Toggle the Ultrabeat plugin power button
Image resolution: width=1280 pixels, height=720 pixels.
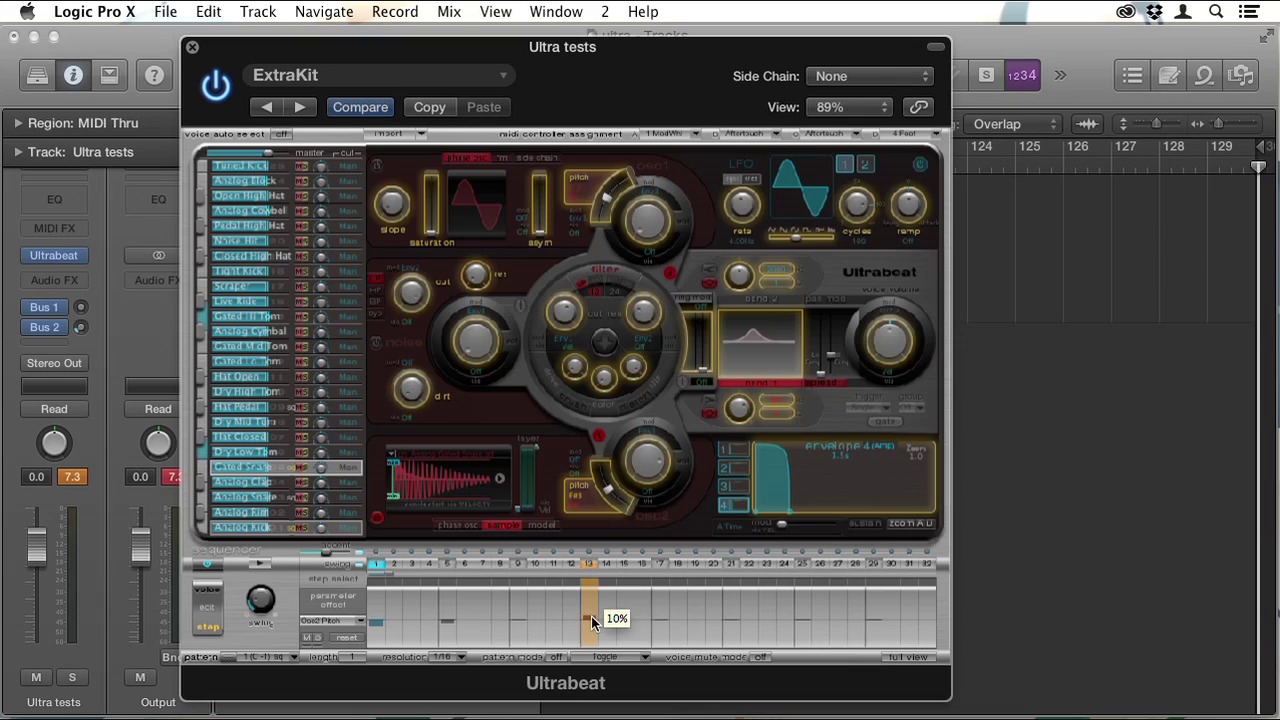click(x=215, y=86)
